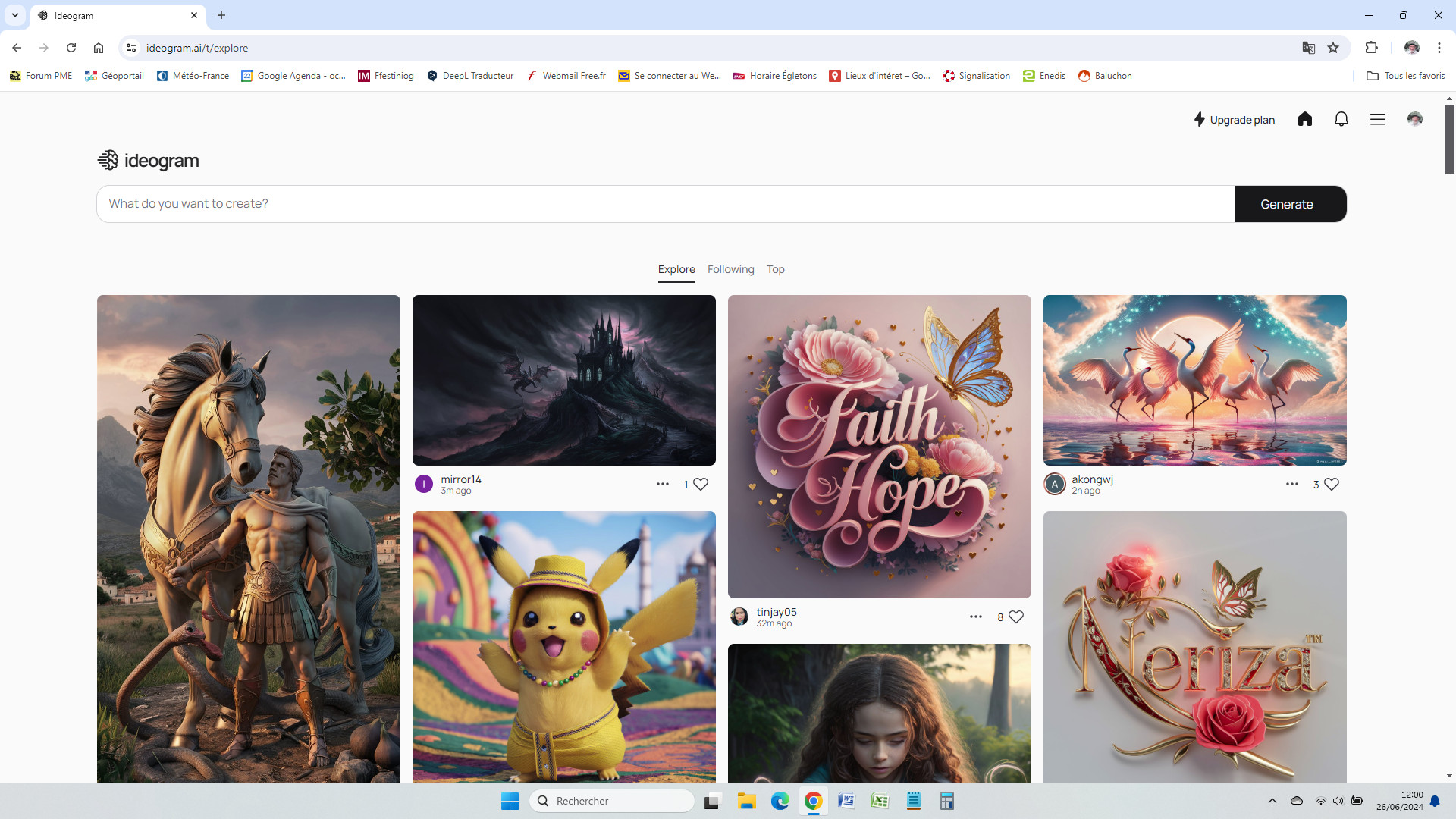Switch to the Top tab
Screen dimensions: 1456x819
click(775, 269)
